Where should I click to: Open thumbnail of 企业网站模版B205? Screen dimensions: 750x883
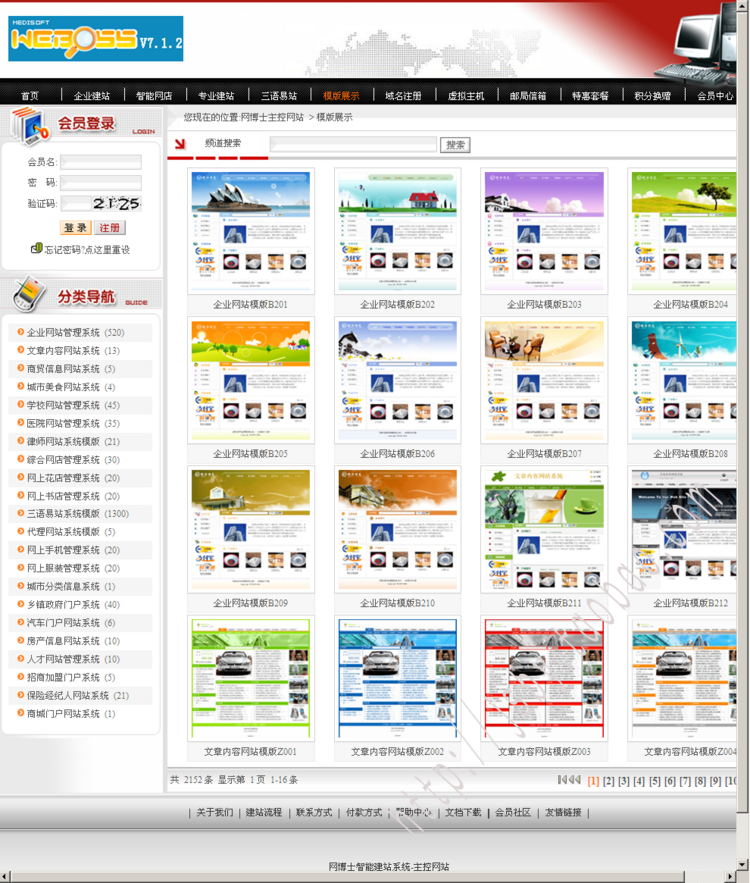(x=251, y=380)
